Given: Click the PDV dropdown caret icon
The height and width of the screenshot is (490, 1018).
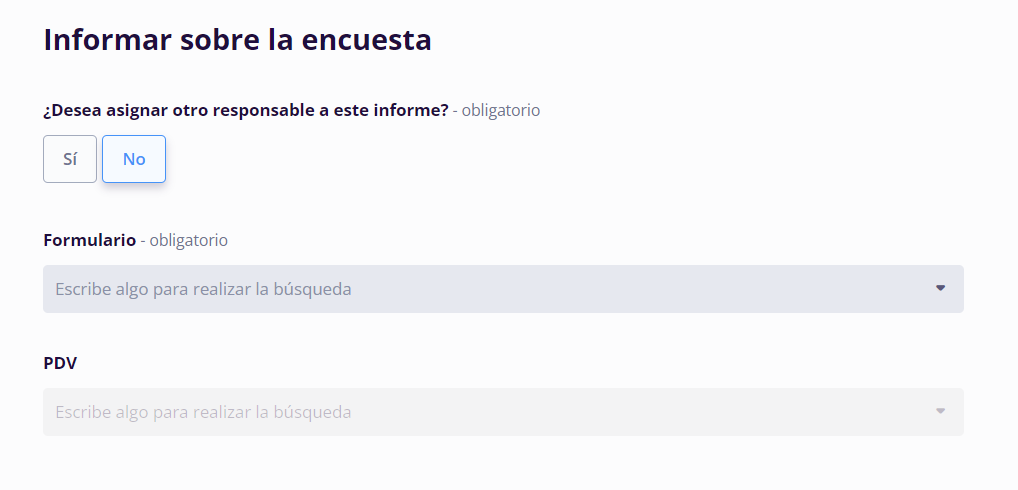Looking at the screenshot, I should pos(940,411).
